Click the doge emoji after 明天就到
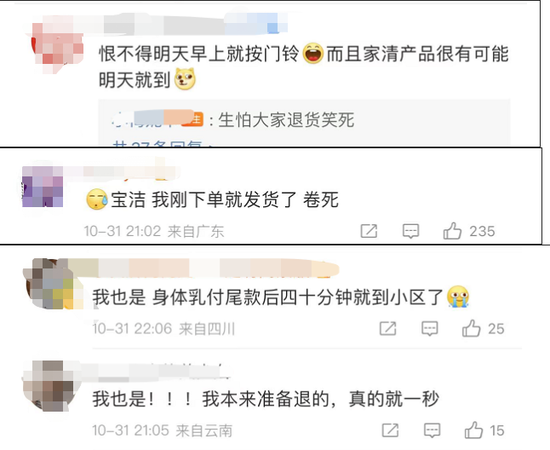Screen dimensions: 550x450 click(185, 79)
